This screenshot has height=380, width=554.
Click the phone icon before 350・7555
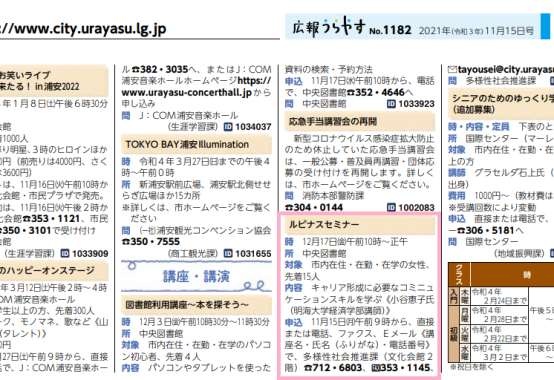tap(126, 242)
